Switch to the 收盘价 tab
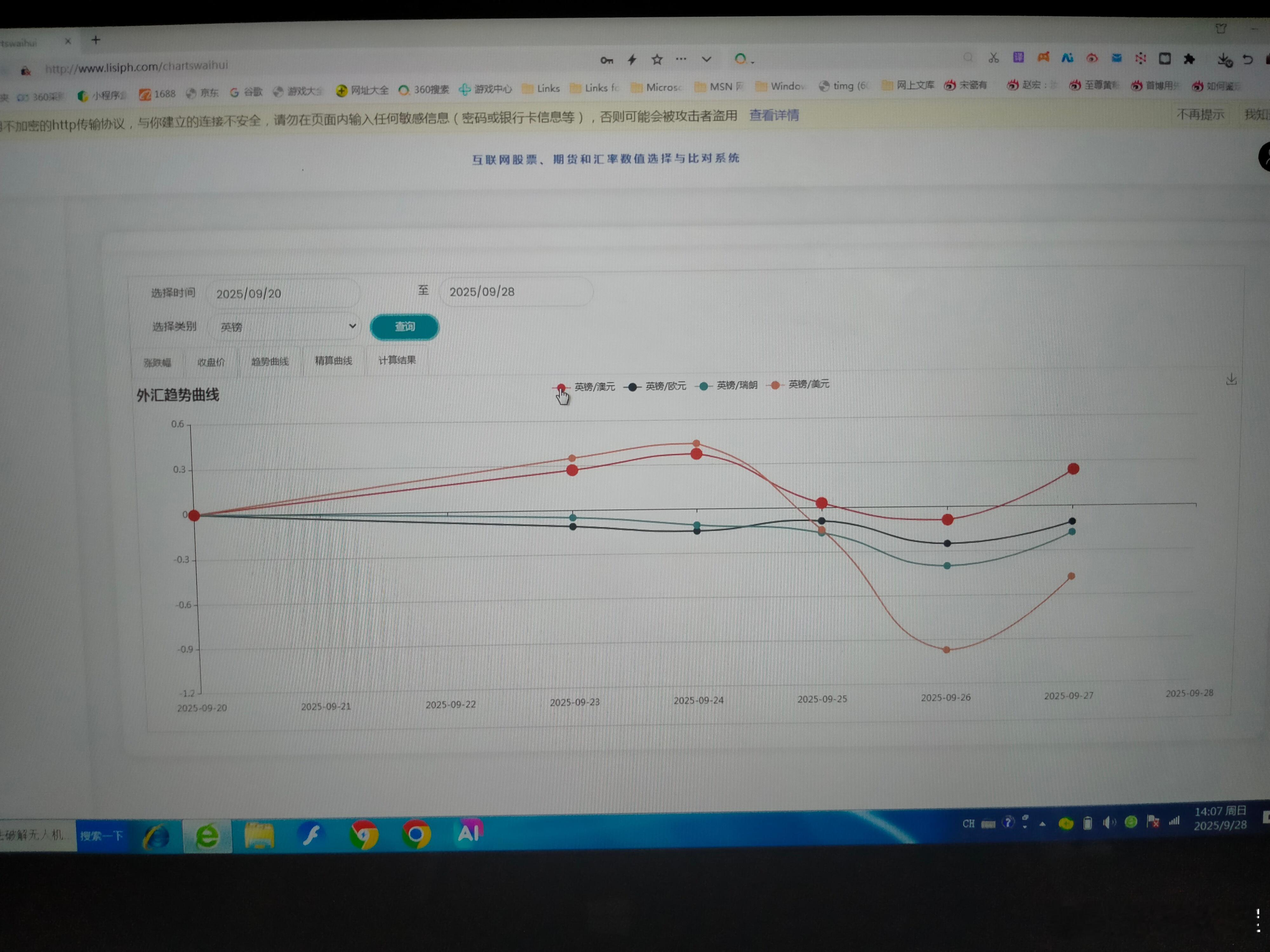 click(x=211, y=362)
